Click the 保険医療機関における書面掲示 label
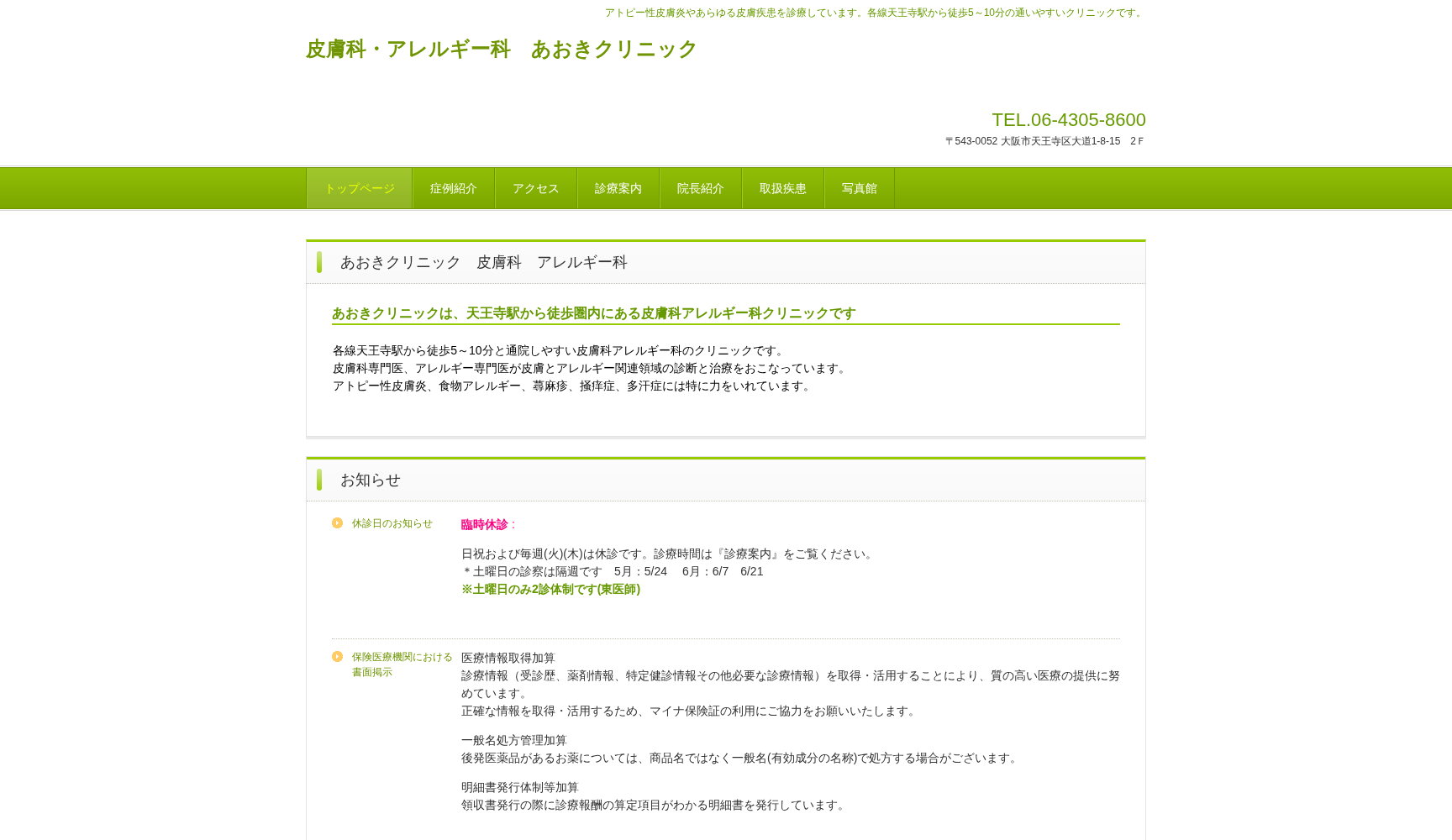This screenshot has width=1452, height=840. tap(402, 664)
